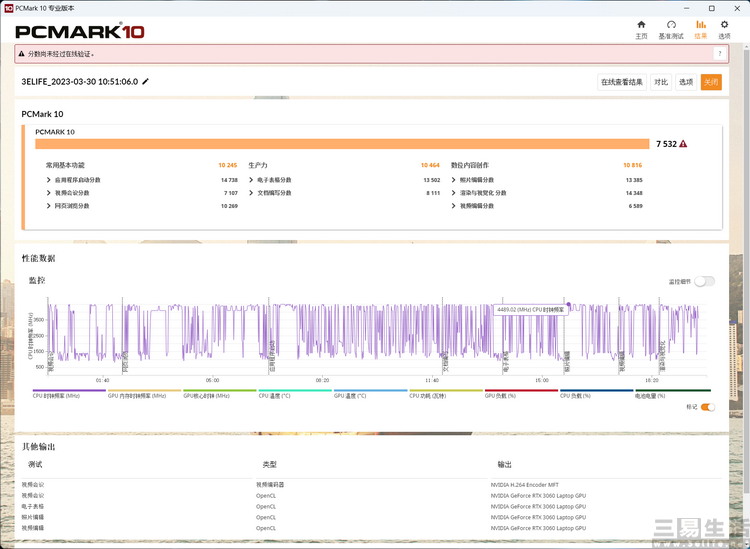Screen dimensions: 750x549
Task: Click the orange 关闭 button
Action: tap(711, 82)
